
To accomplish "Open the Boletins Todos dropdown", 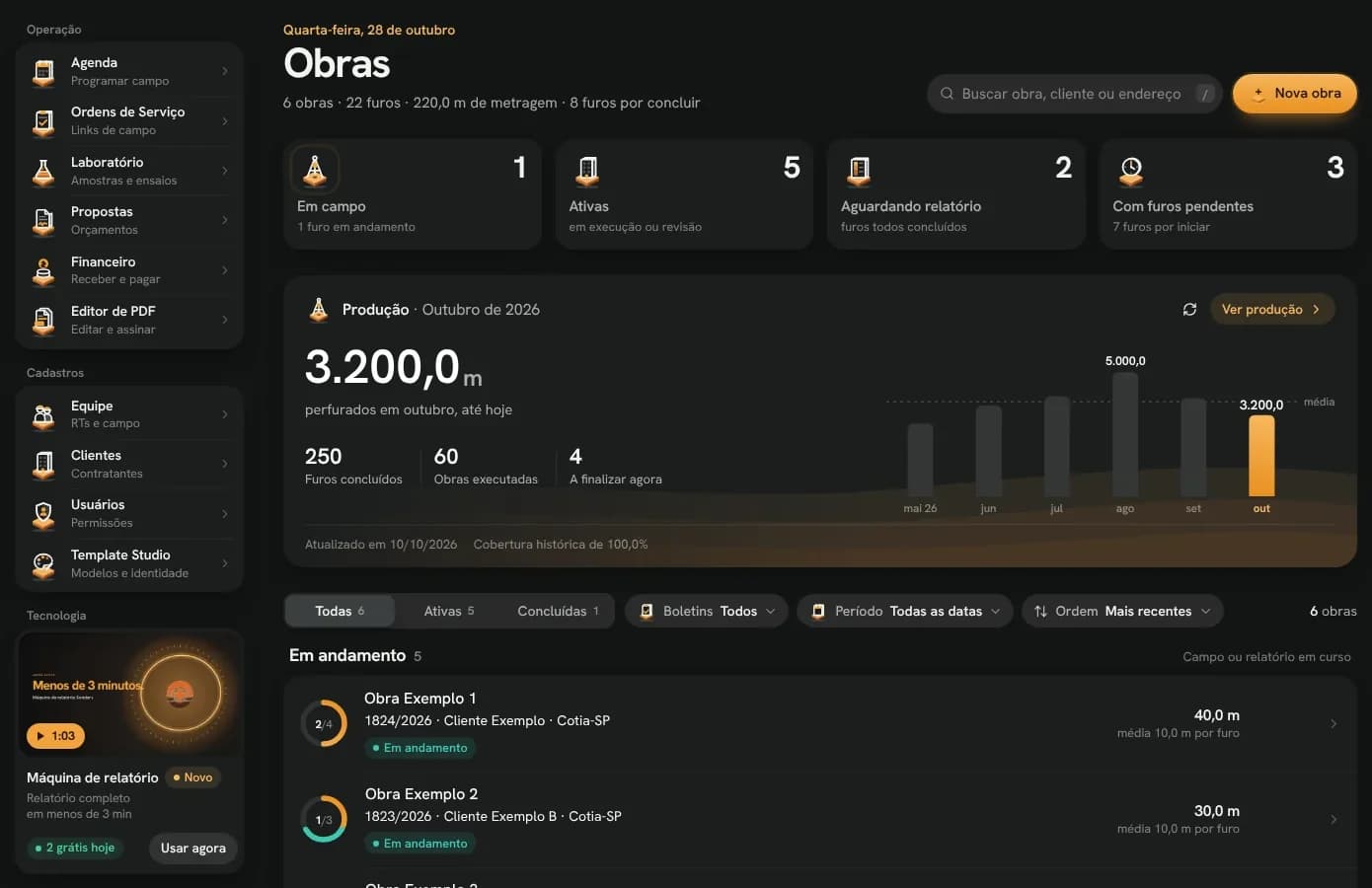I will [x=706, y=612].
